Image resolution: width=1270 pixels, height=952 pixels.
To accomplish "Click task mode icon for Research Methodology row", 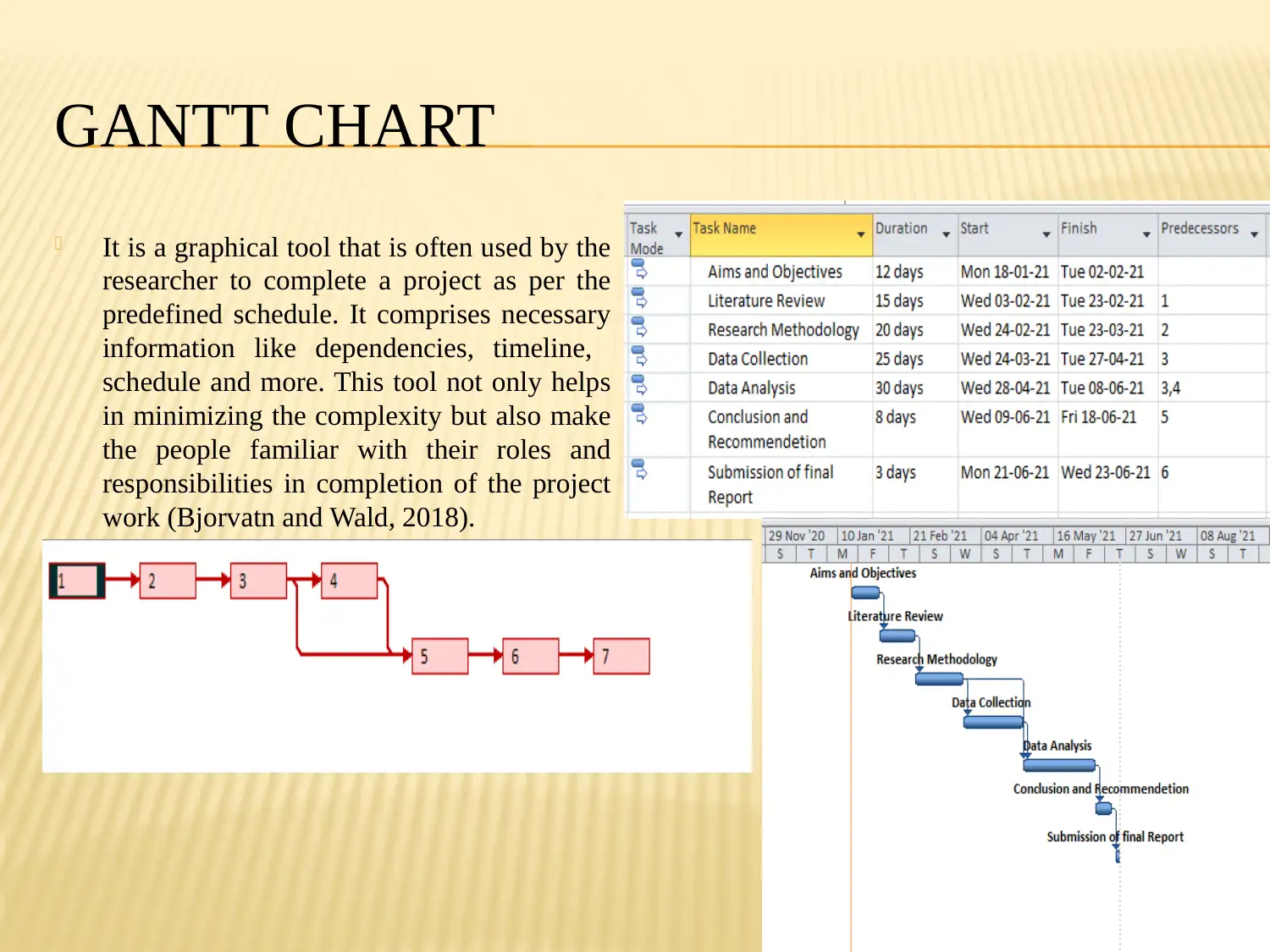I will coord(640,327).
